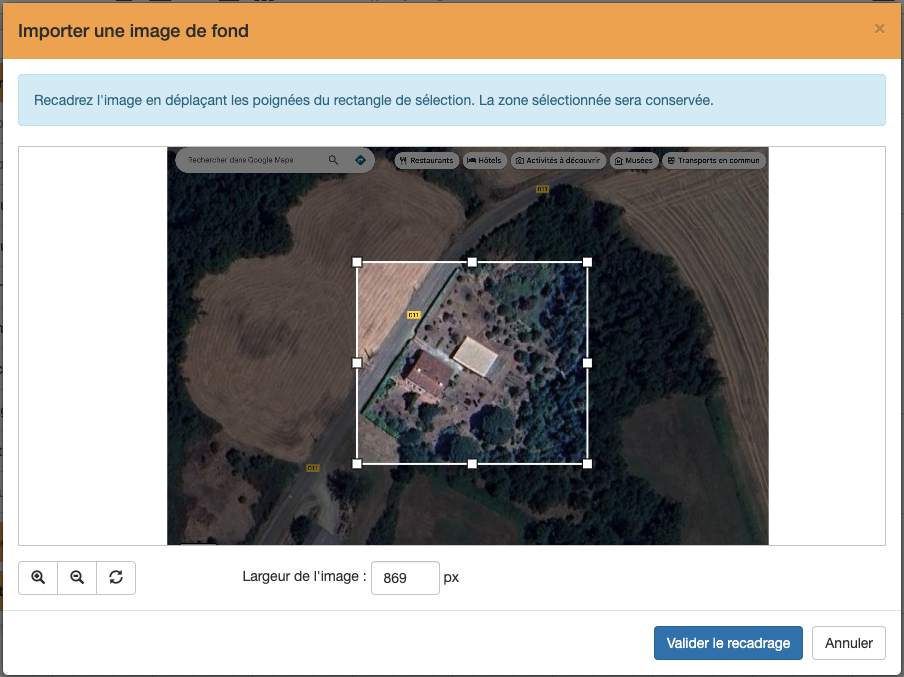This screenshot has height=677, width=904.
Task: Click the bottom-right crop handle
Action: tap(587, 464)
